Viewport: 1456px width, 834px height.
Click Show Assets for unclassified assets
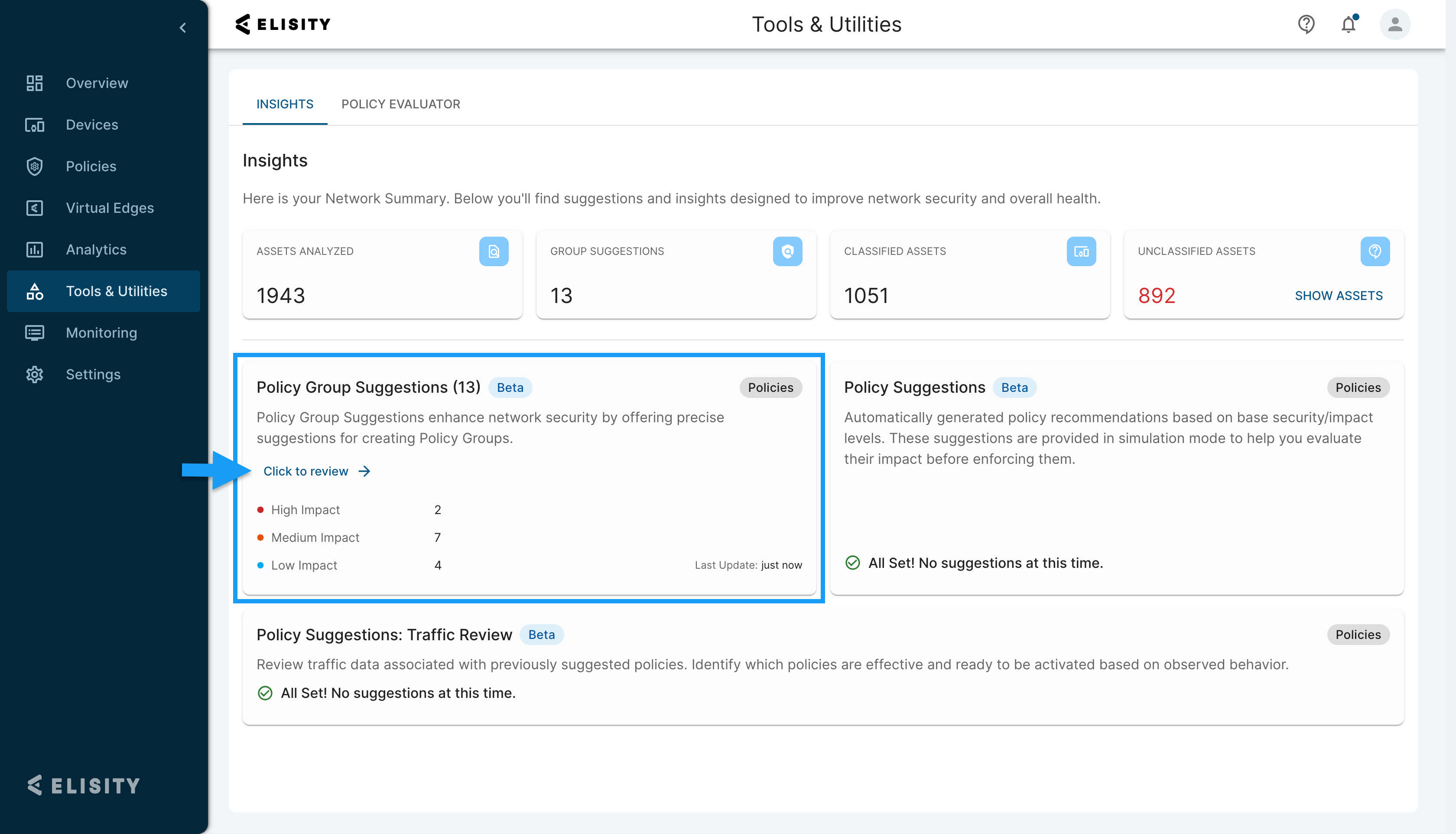click(1339, 296)
